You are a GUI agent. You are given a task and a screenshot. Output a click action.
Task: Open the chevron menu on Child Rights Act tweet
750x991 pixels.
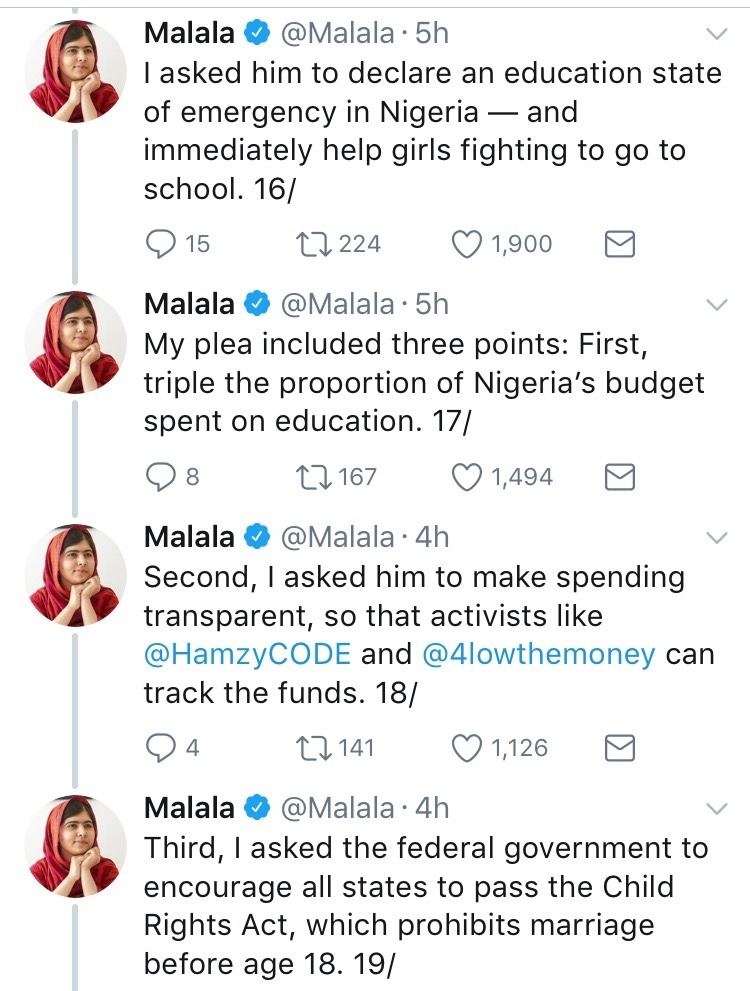[x=717, y=808]
